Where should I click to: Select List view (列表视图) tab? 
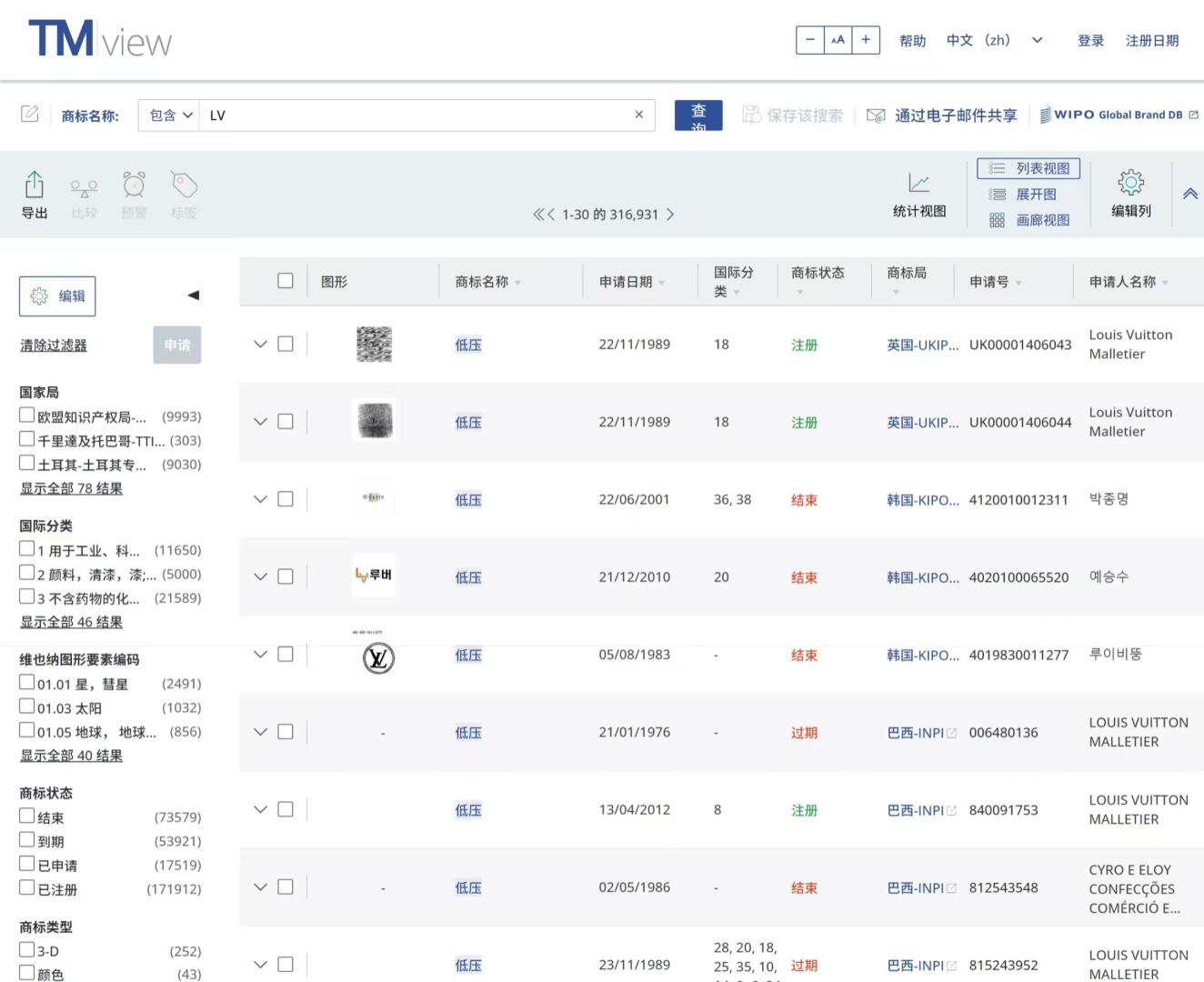pos(1028,168)
